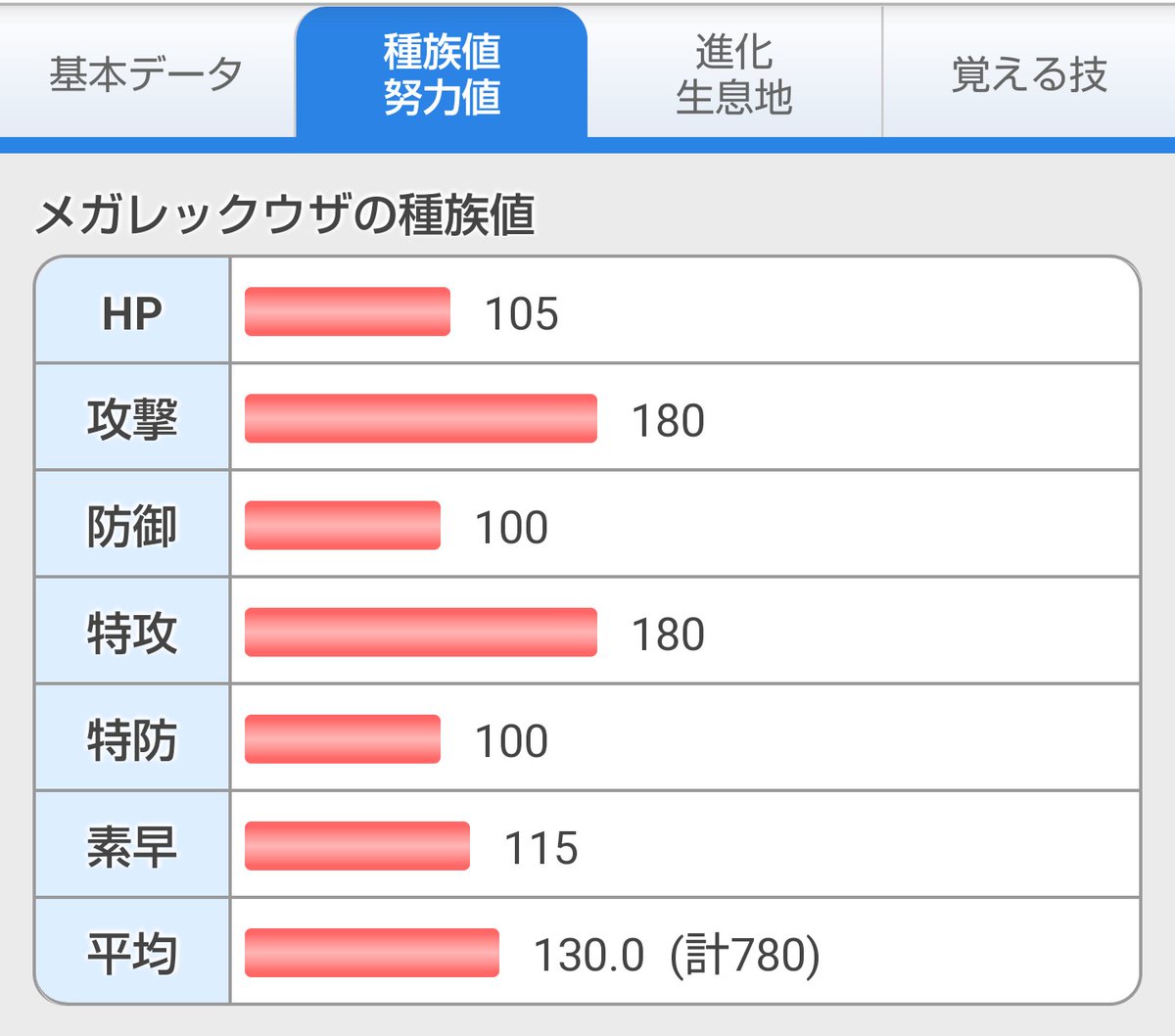This screenshot has width=1175, height=1036.
Task: Click the HP row label
Action: (x=132, y=313)
